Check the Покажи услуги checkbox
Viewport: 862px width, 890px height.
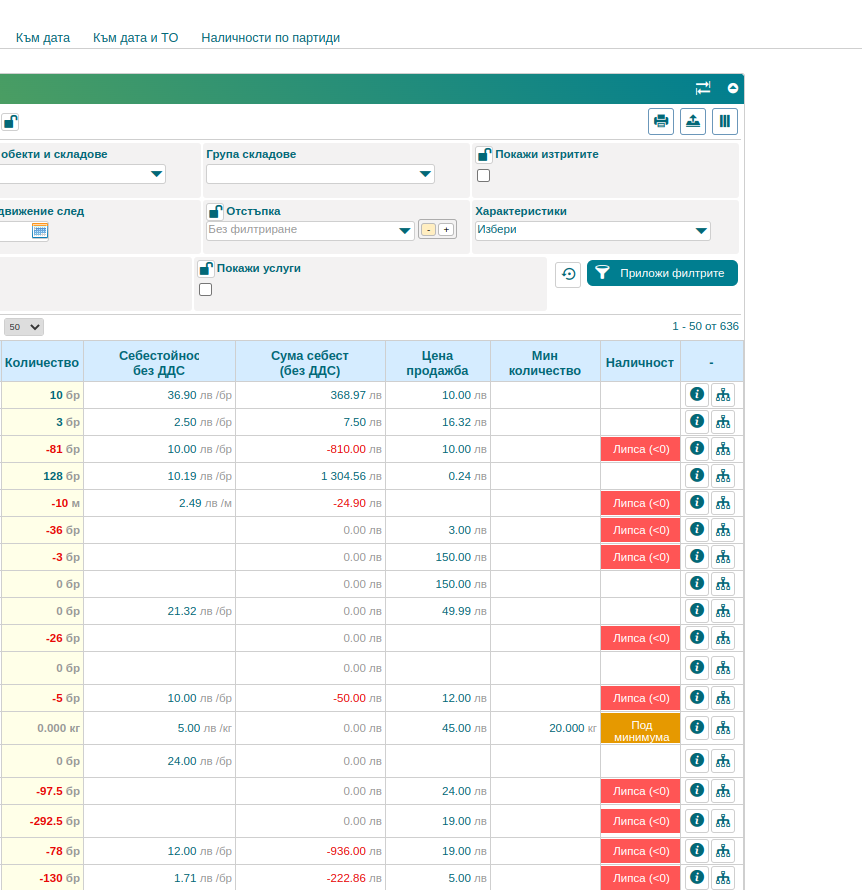(205, 290)
